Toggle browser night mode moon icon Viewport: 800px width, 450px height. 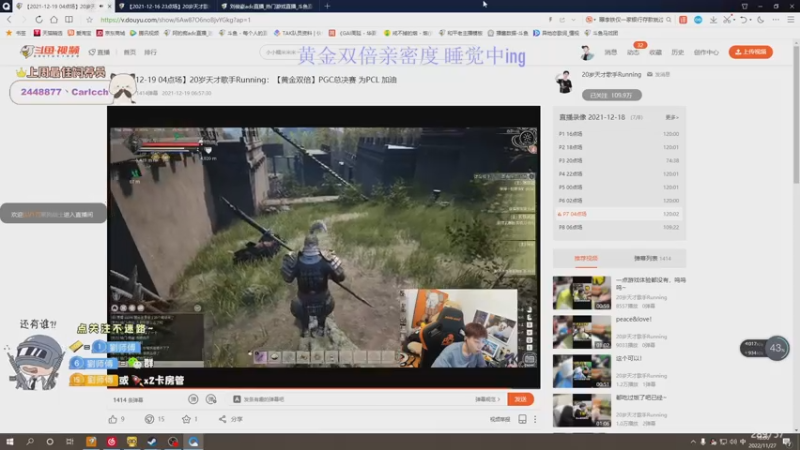point(760,20)
